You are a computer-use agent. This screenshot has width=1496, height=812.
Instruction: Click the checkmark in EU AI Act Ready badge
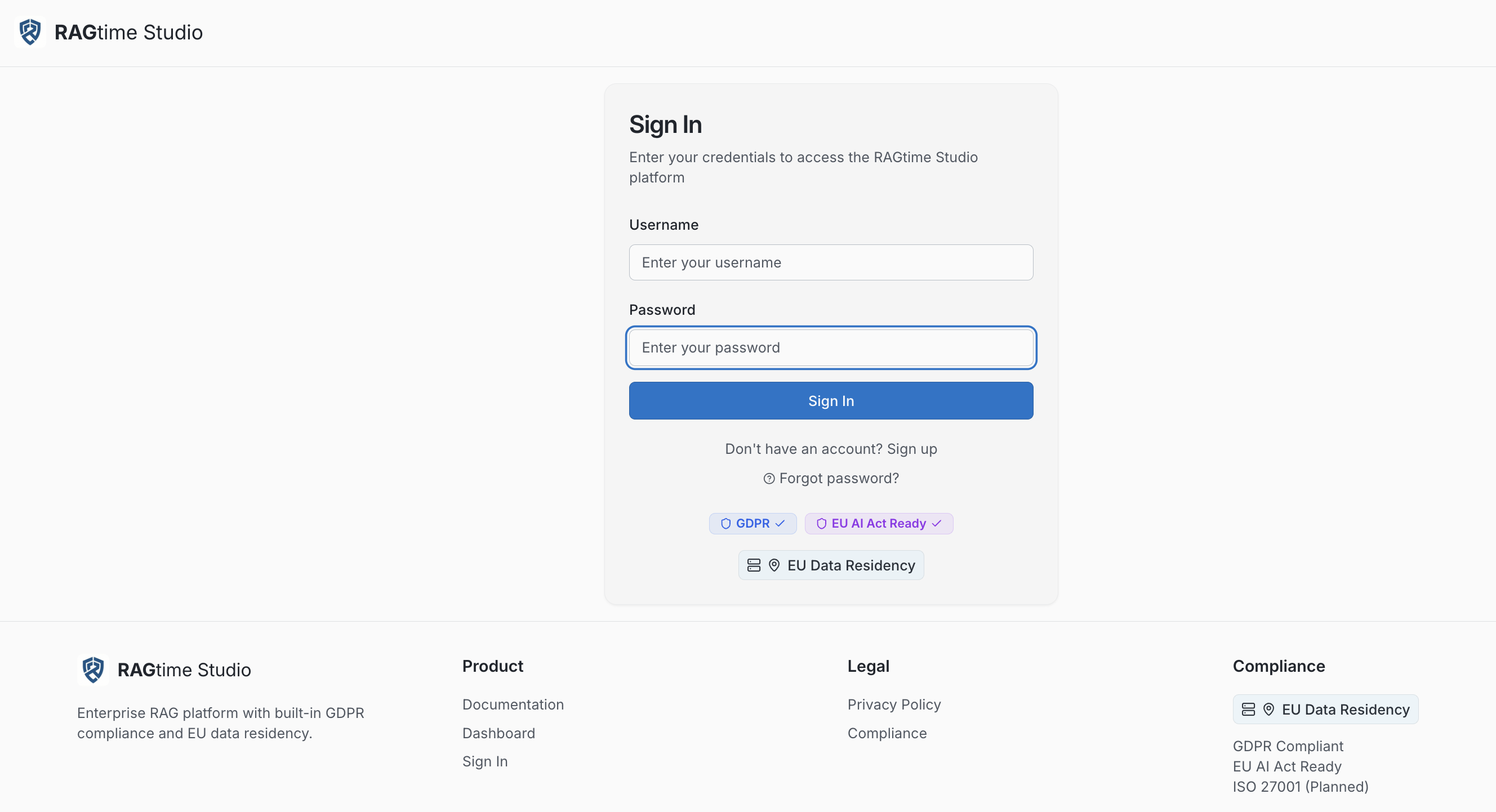pos(936,524)
